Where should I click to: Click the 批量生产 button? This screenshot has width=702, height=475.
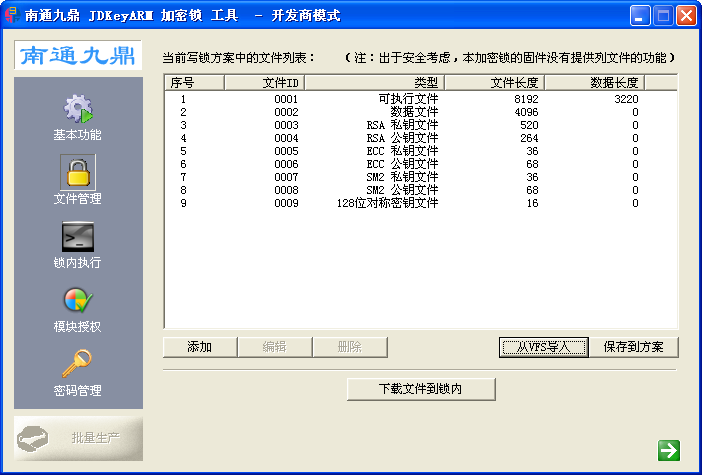[78, 438]
